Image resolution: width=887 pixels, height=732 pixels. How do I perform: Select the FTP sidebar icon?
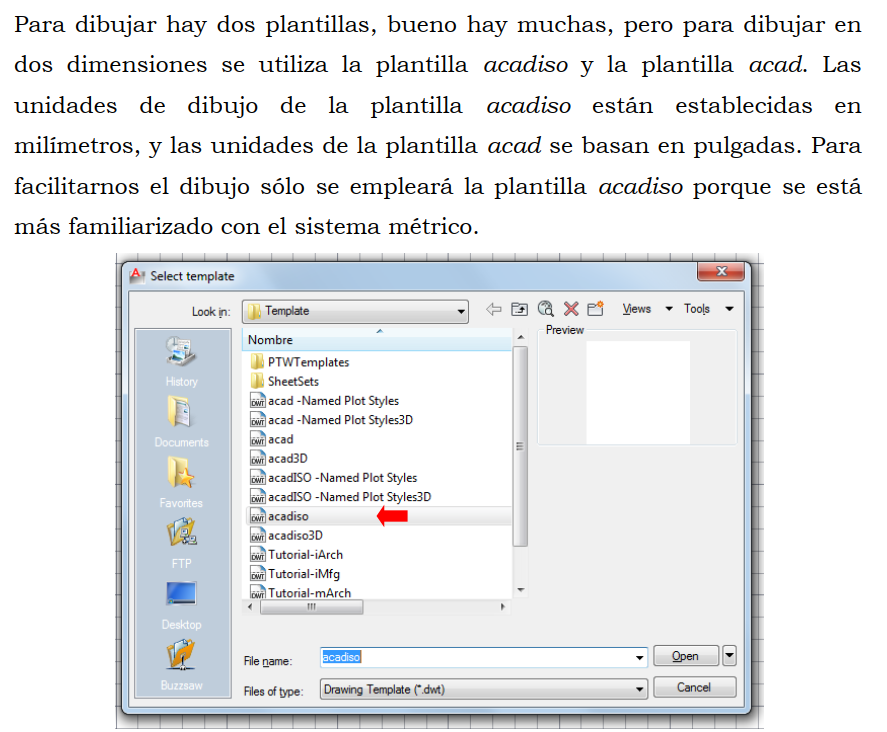pyautogui.click(x=182, y=533)
